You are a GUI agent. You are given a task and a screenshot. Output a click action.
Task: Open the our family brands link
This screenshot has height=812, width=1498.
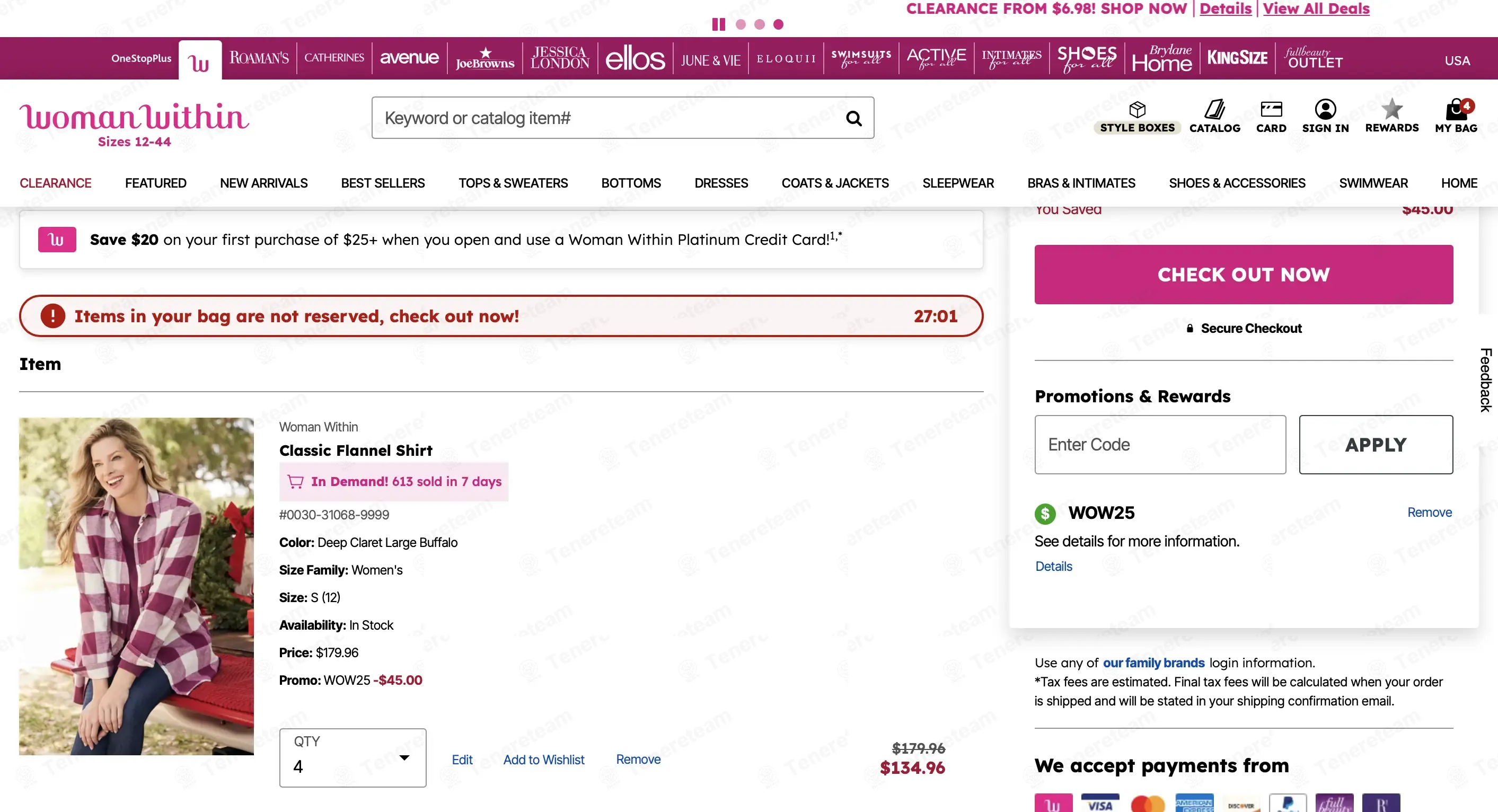click(x=1154, y=663)
